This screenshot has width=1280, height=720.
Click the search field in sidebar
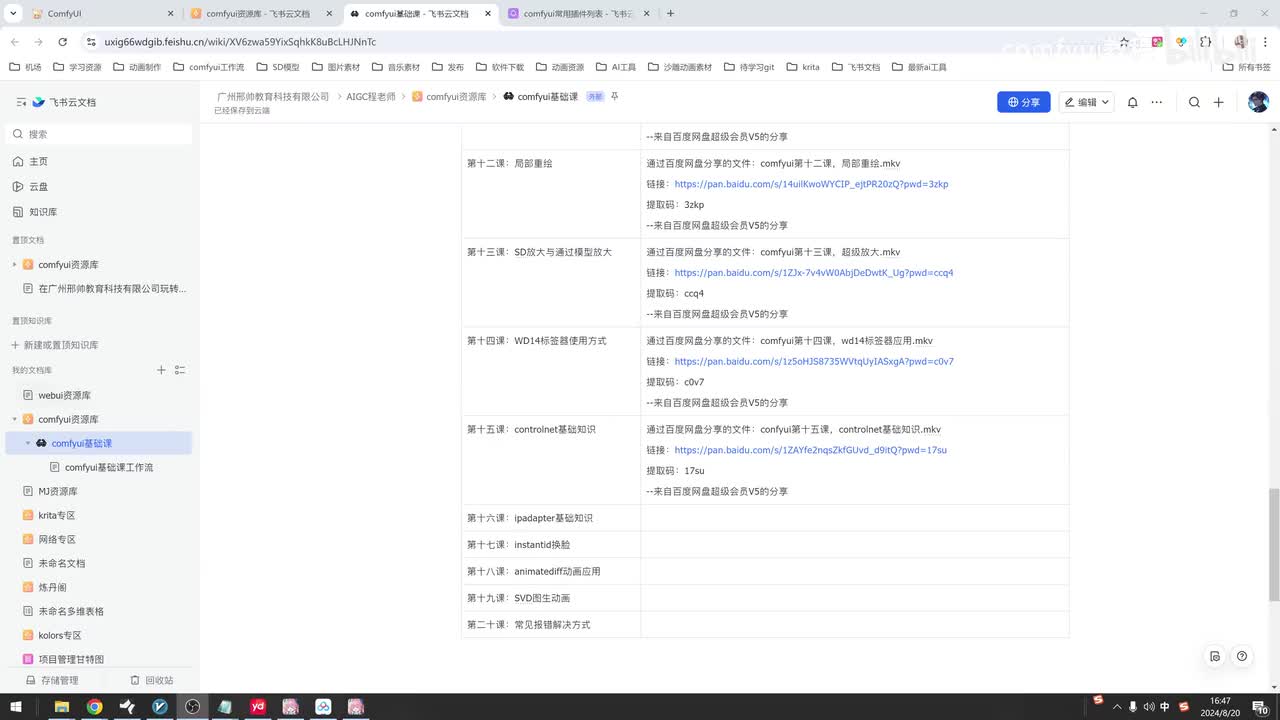click(x=100, y=134)
